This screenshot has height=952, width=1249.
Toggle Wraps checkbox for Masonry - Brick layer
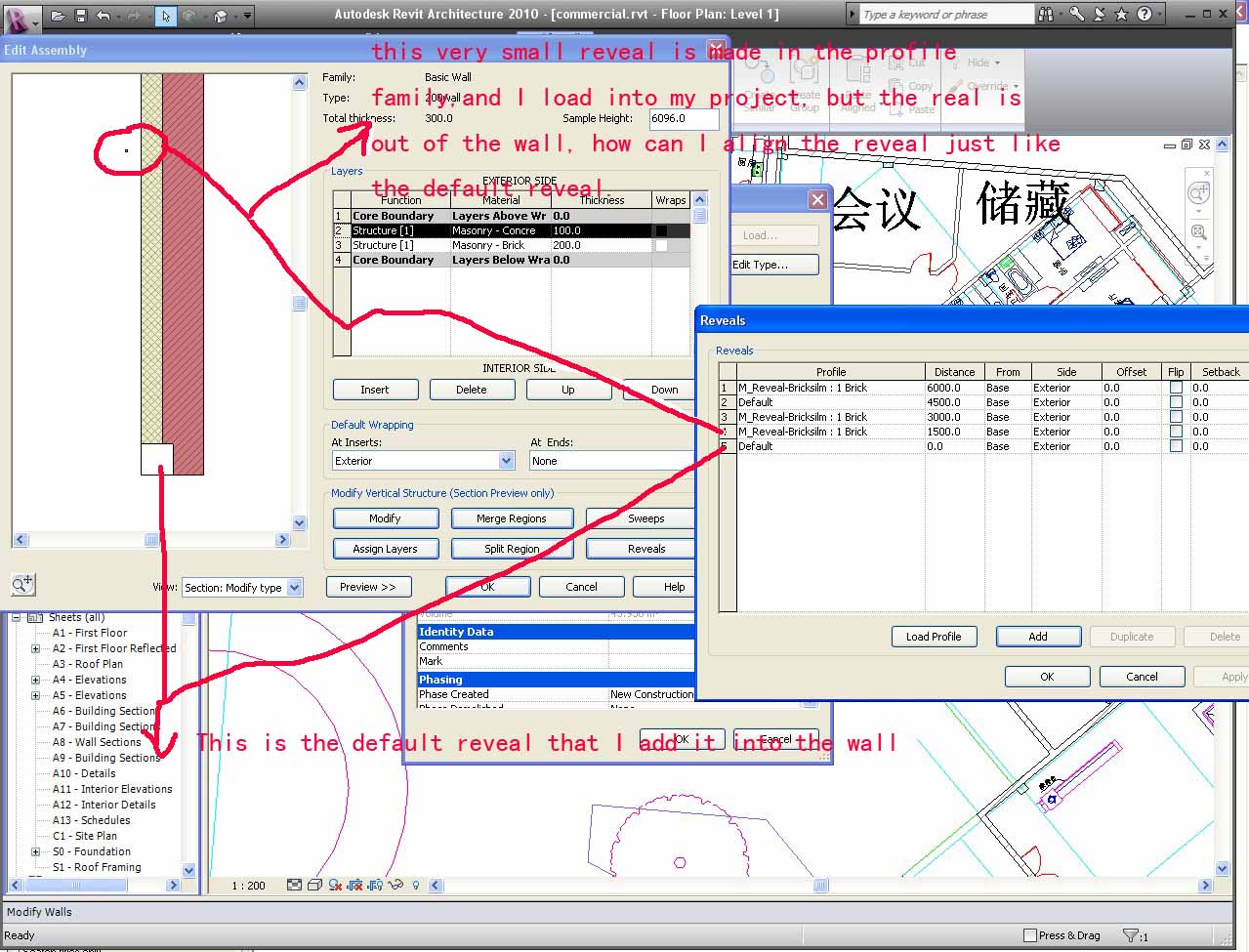tap(661, 245)
